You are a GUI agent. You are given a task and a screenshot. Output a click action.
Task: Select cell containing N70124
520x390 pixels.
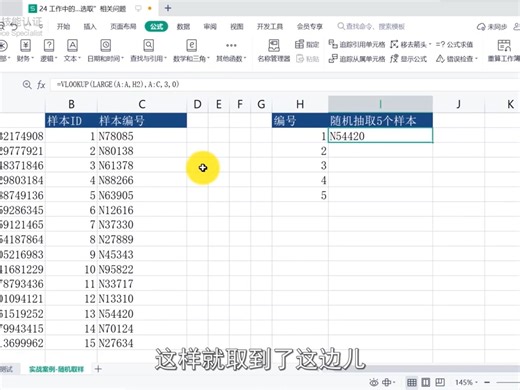tap(142, 329)
